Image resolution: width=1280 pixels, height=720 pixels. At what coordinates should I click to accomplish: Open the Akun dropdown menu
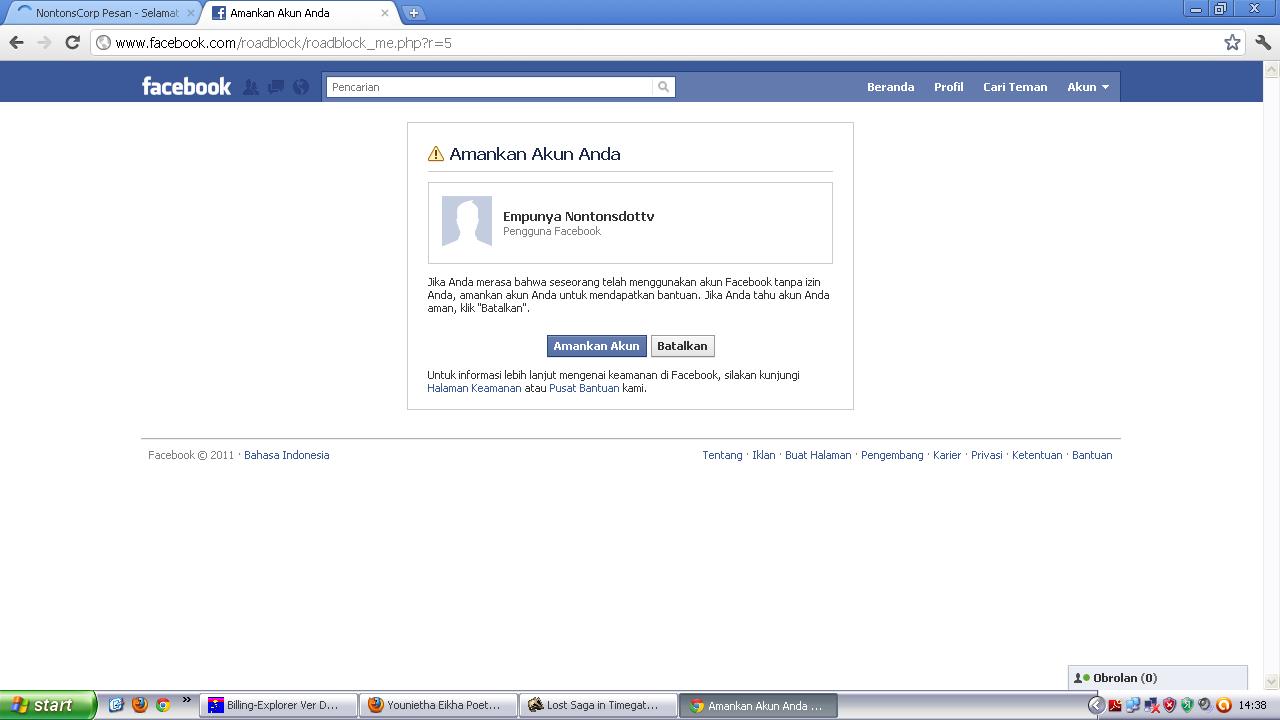coord(1088,87)
